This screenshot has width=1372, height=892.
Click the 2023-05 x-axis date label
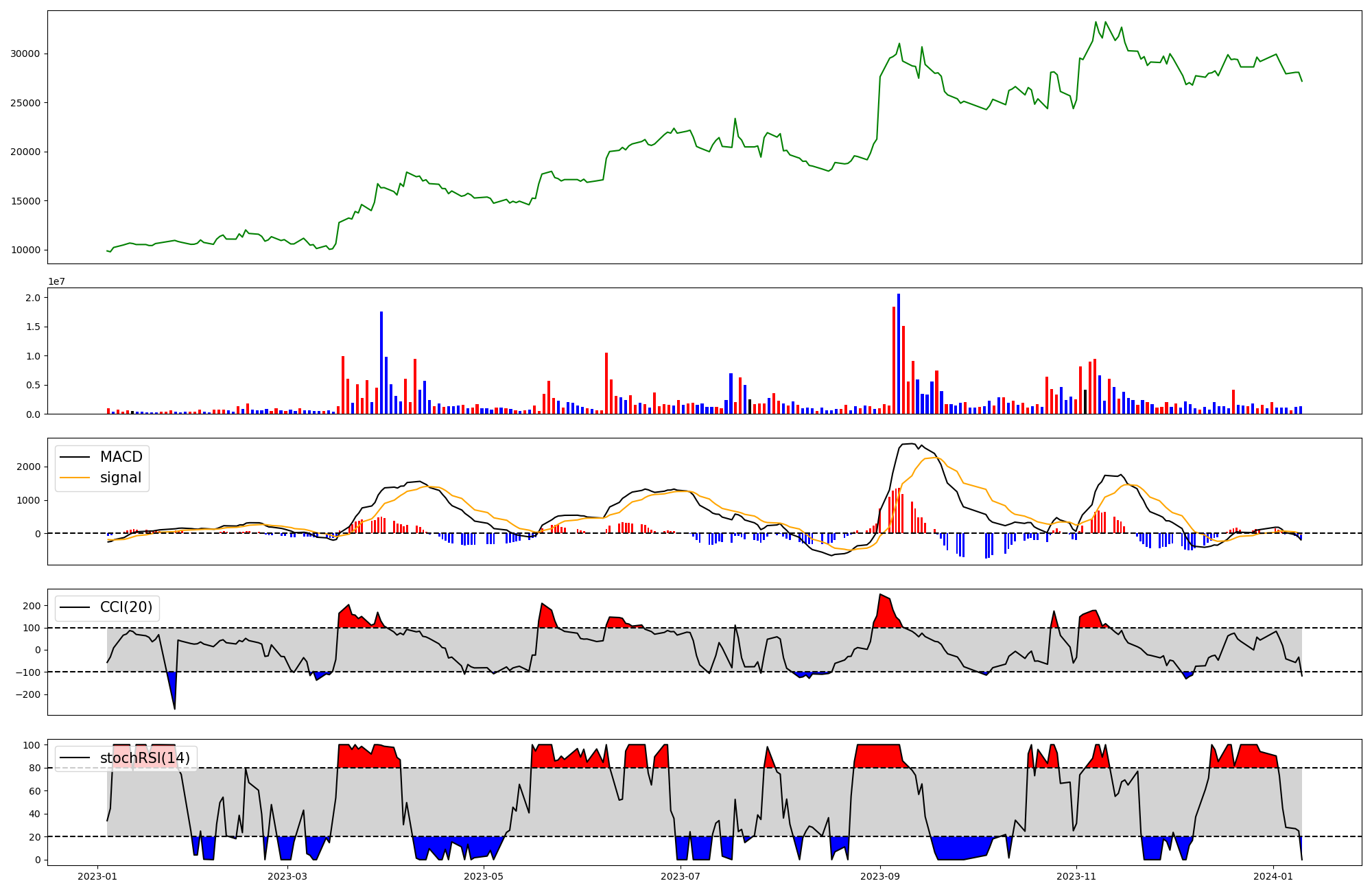pyautogui.click(x=484, y=876)
